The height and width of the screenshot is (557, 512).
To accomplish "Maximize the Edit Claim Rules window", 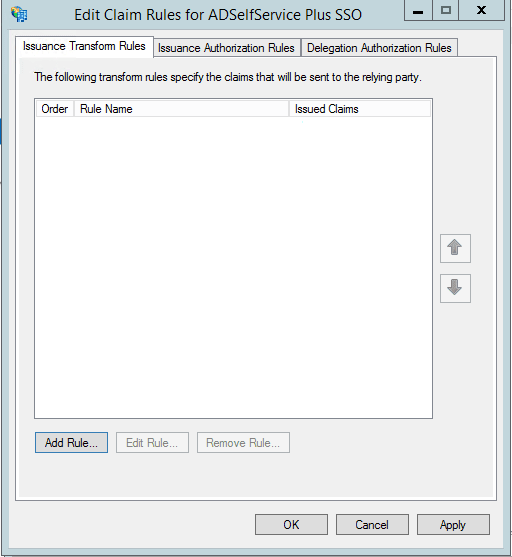I will pos(446,10).
